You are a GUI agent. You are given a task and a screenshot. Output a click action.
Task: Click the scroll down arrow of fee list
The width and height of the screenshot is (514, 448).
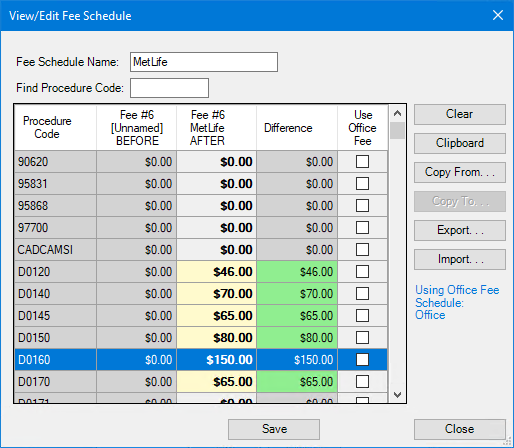397,395
